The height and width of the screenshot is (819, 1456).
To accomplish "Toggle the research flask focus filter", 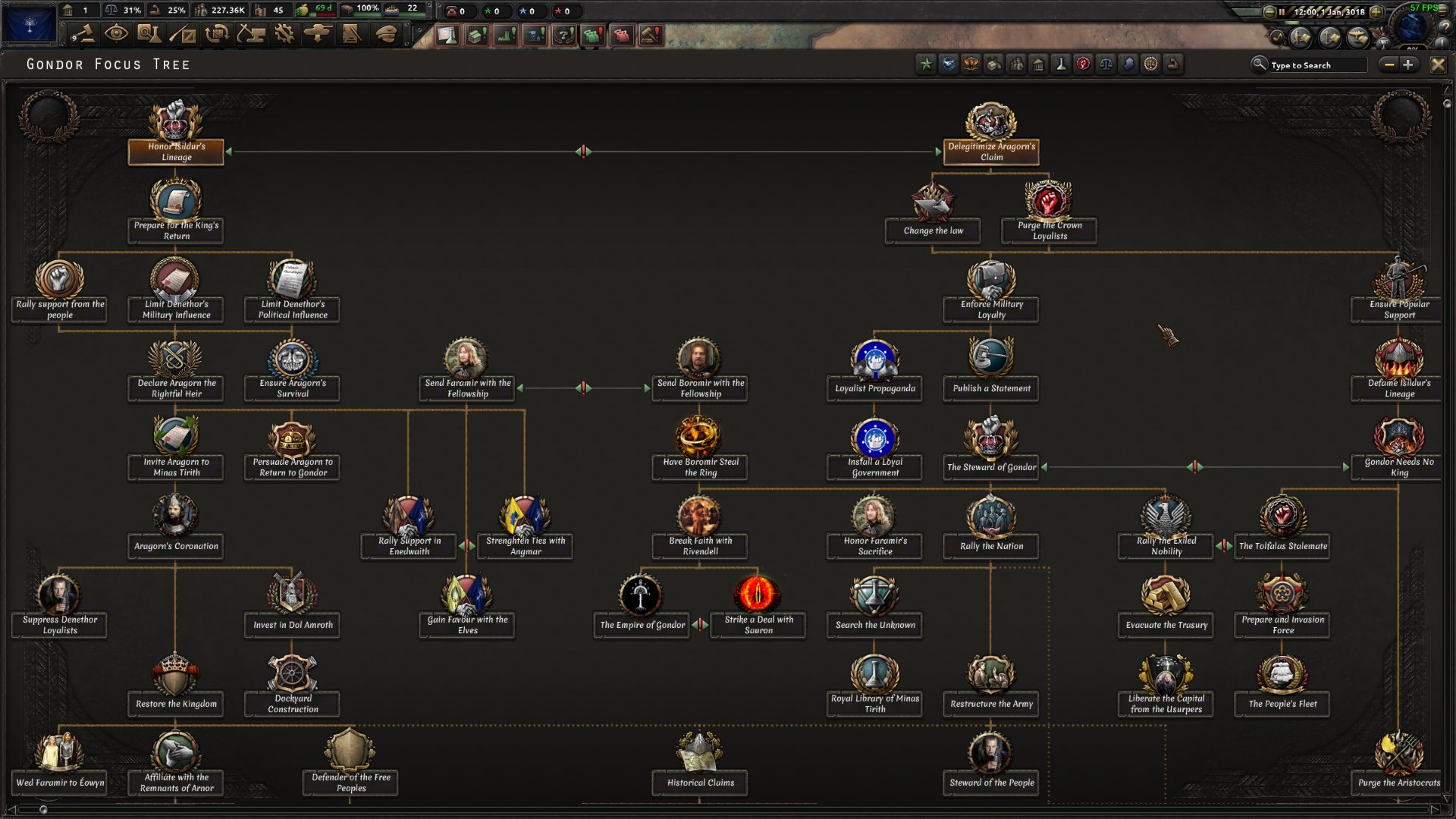I will pos(1061,64).
